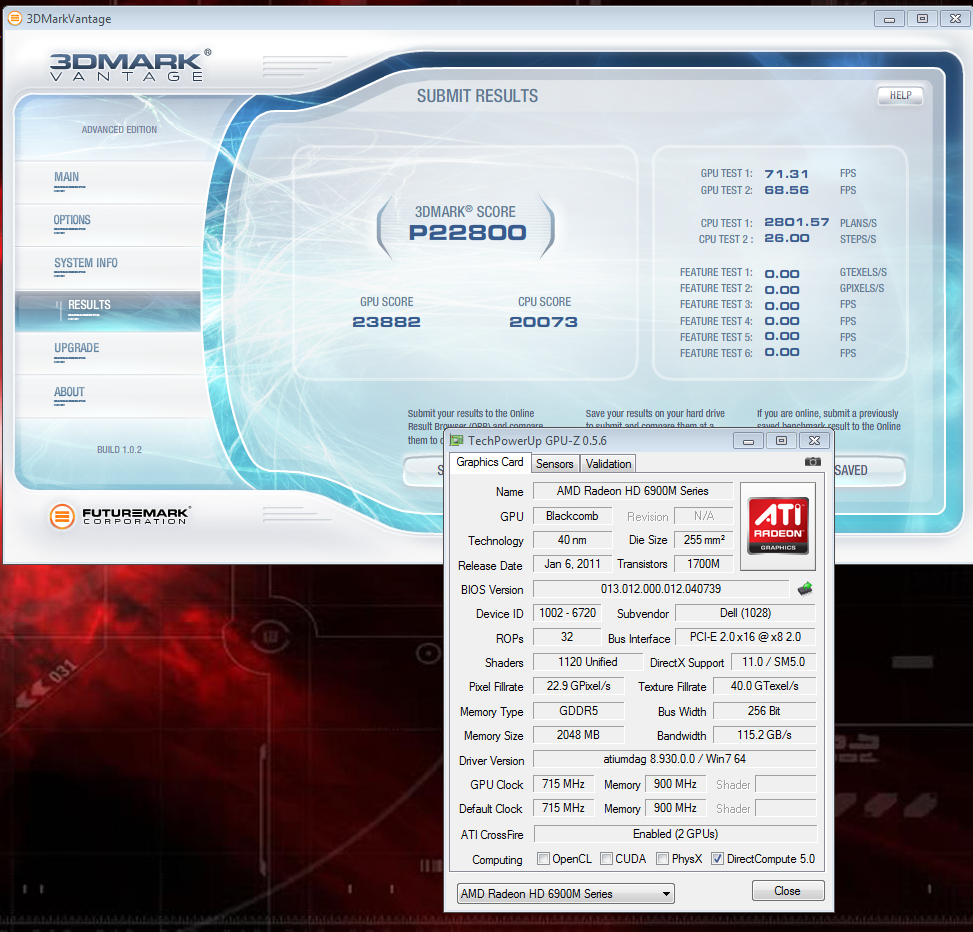Image resolution: width=973 pixels, height=932 pixels.
Task: Click the Close button in GPU-Z
Action: coord(787,891)
